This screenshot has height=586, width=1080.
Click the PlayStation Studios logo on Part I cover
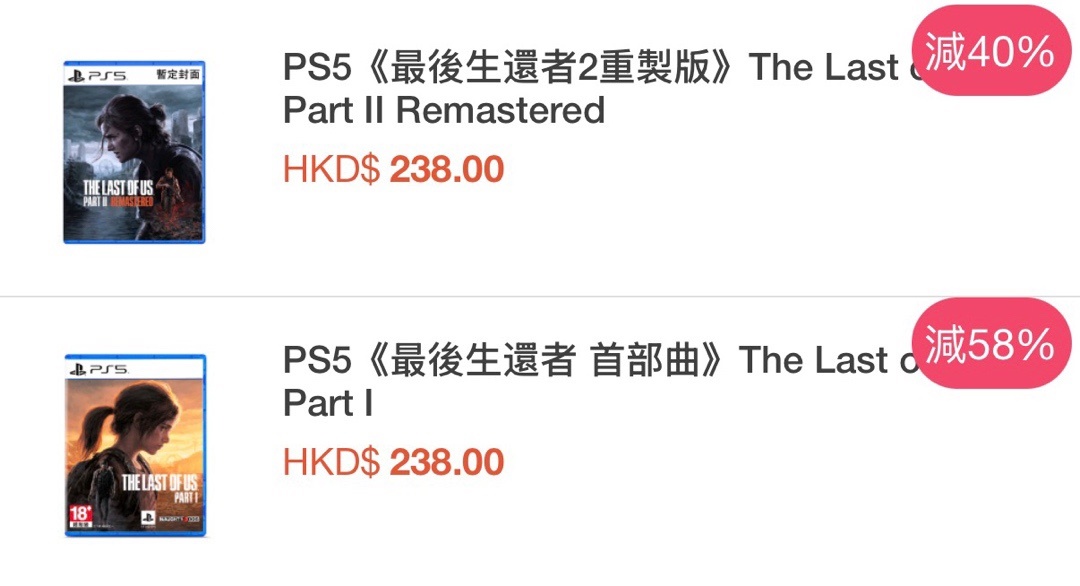click(x=146, y=519)
